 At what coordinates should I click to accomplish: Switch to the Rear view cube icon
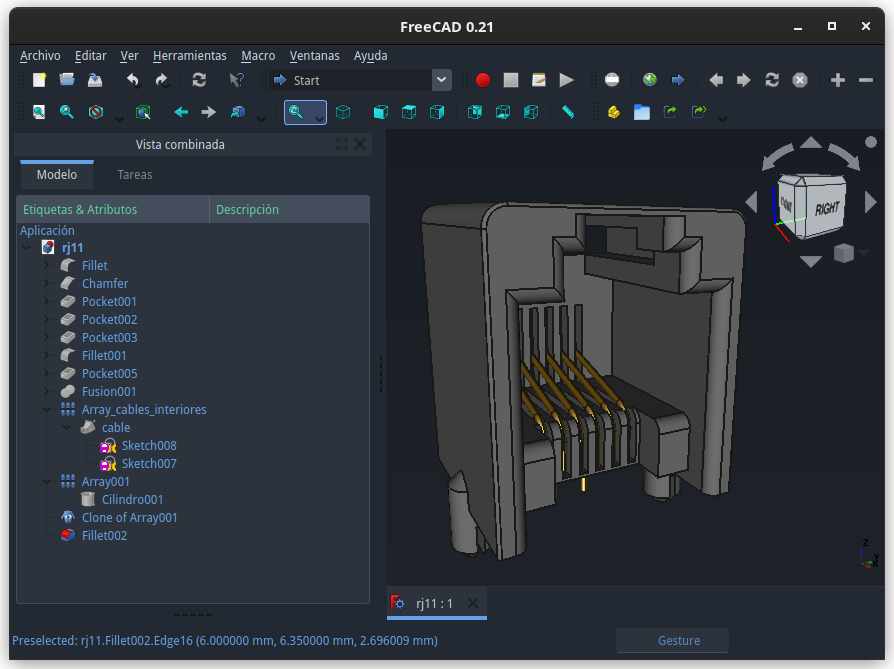point(475,112)
